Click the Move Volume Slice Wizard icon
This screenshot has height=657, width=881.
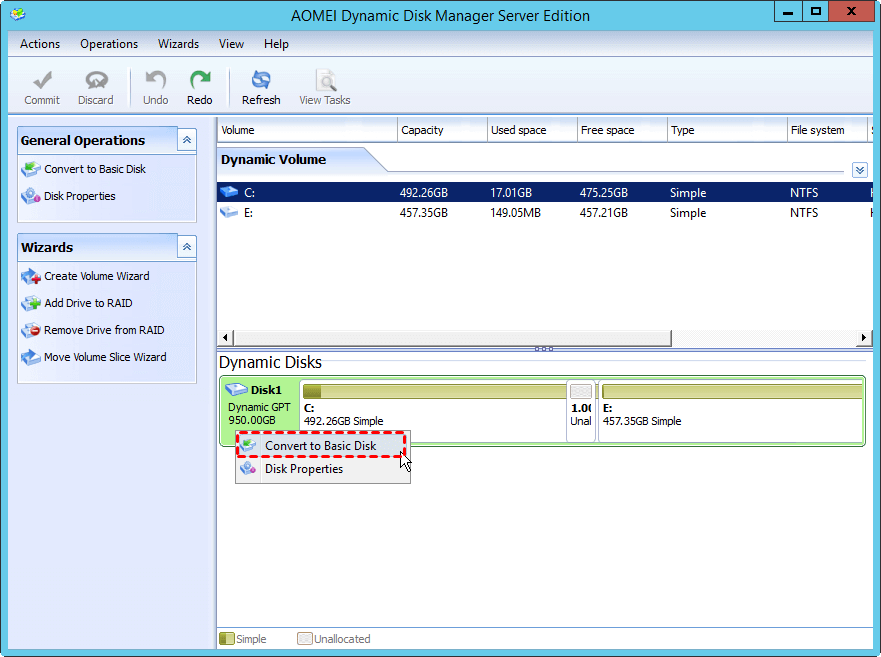(31, 357)
